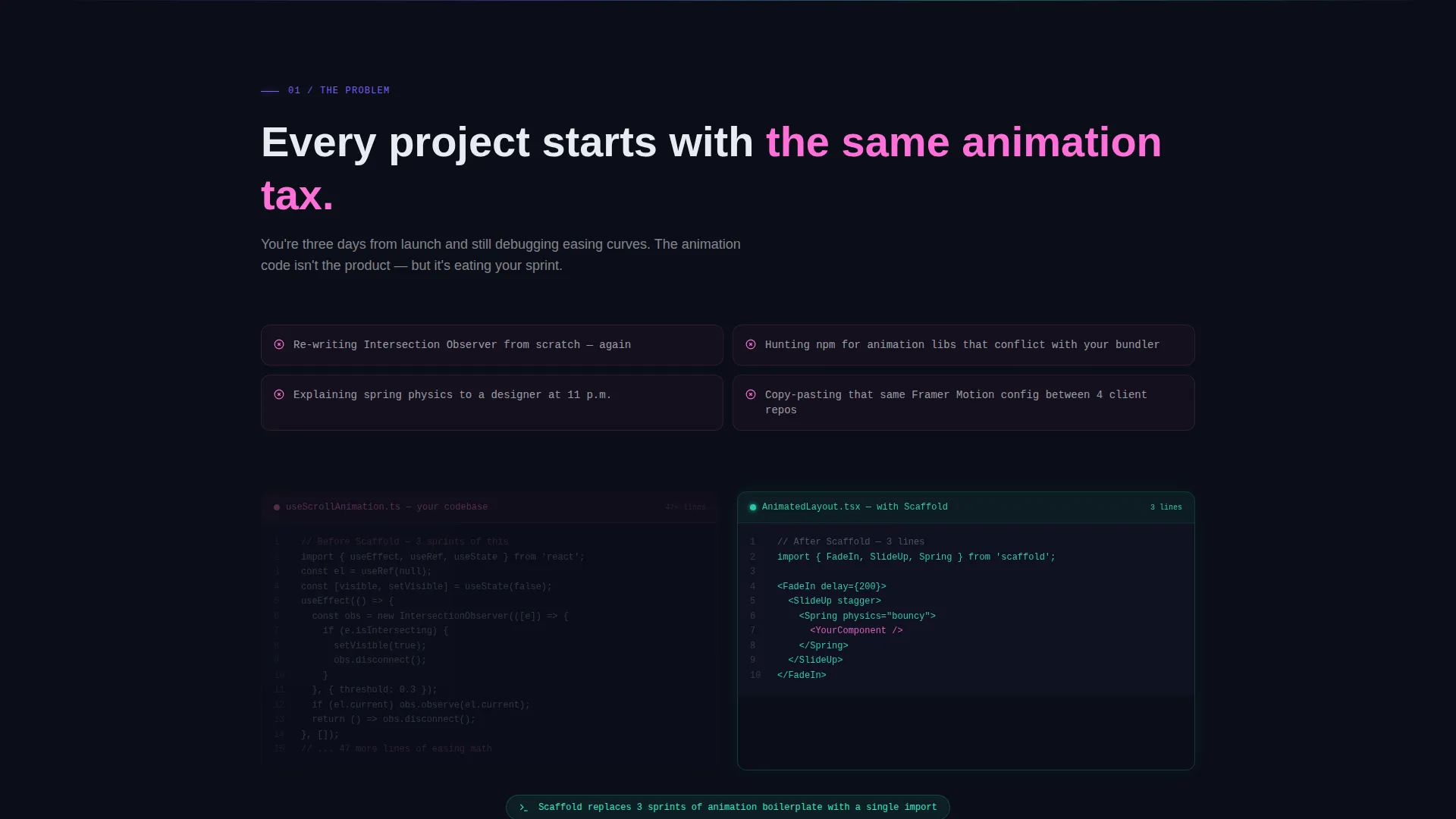Click the terminal prompt icon in the Scaffold banner
Image resolution: width=1456 pixels, height=819 pixels.
point(523,808)
